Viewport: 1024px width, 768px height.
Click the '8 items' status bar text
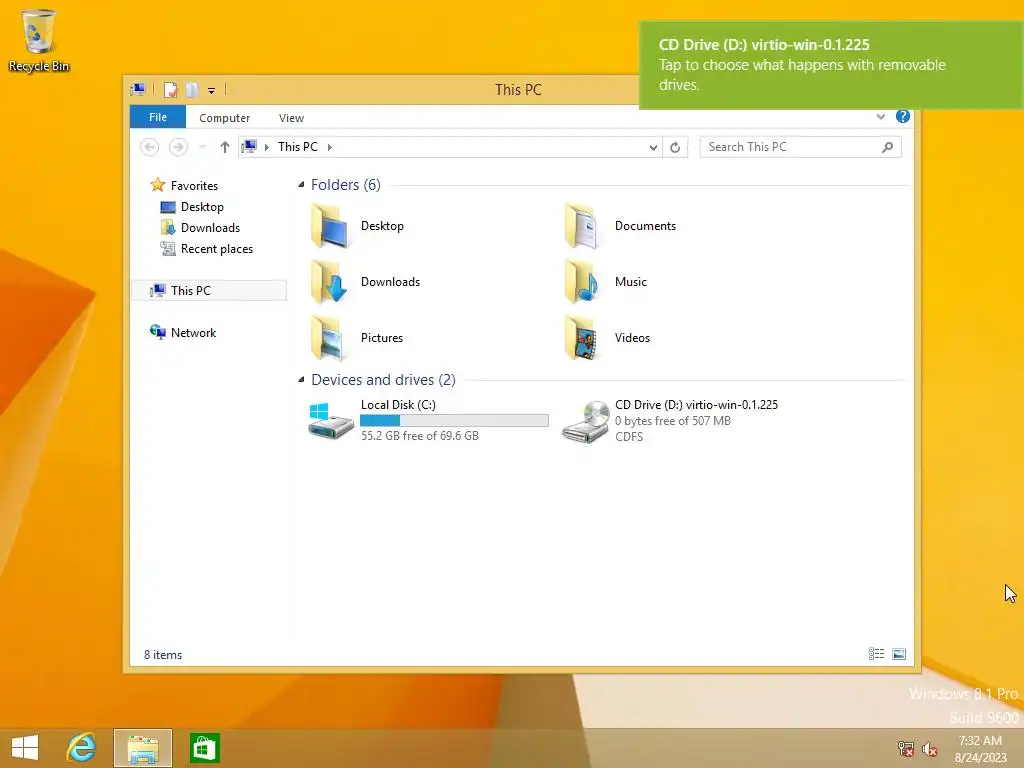click(163, 654)
